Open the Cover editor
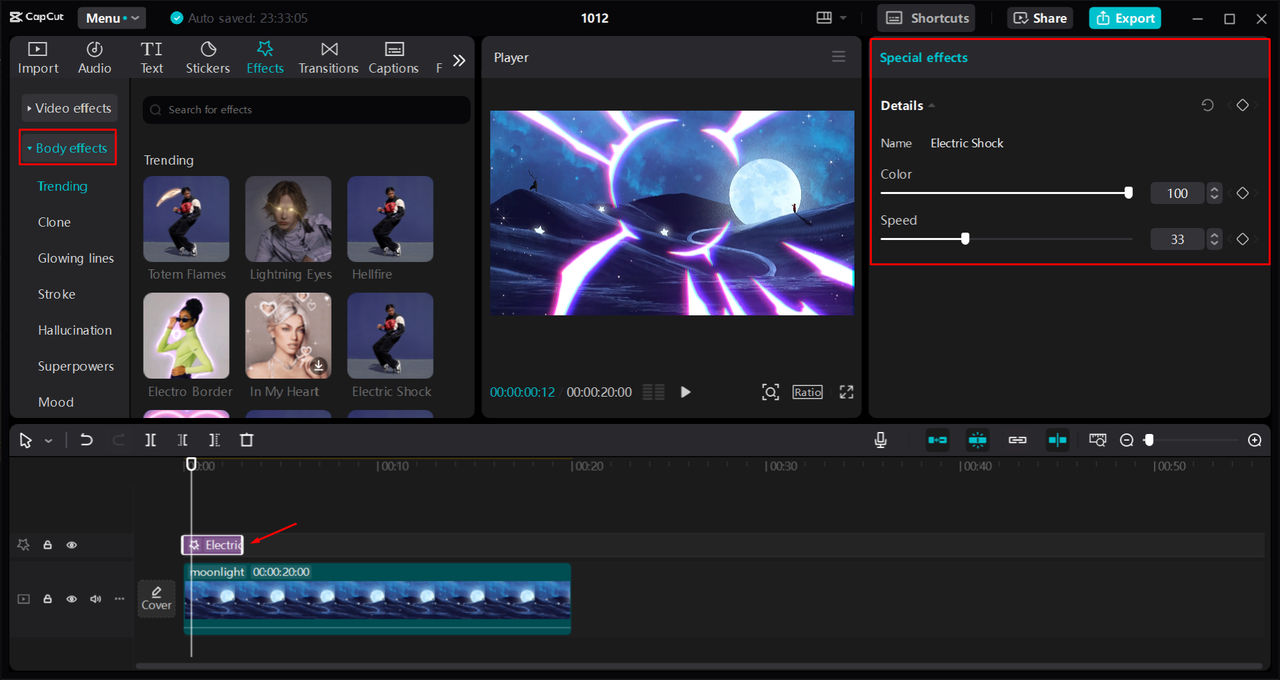Screen dimensions: 1280x680 [156, 598]
